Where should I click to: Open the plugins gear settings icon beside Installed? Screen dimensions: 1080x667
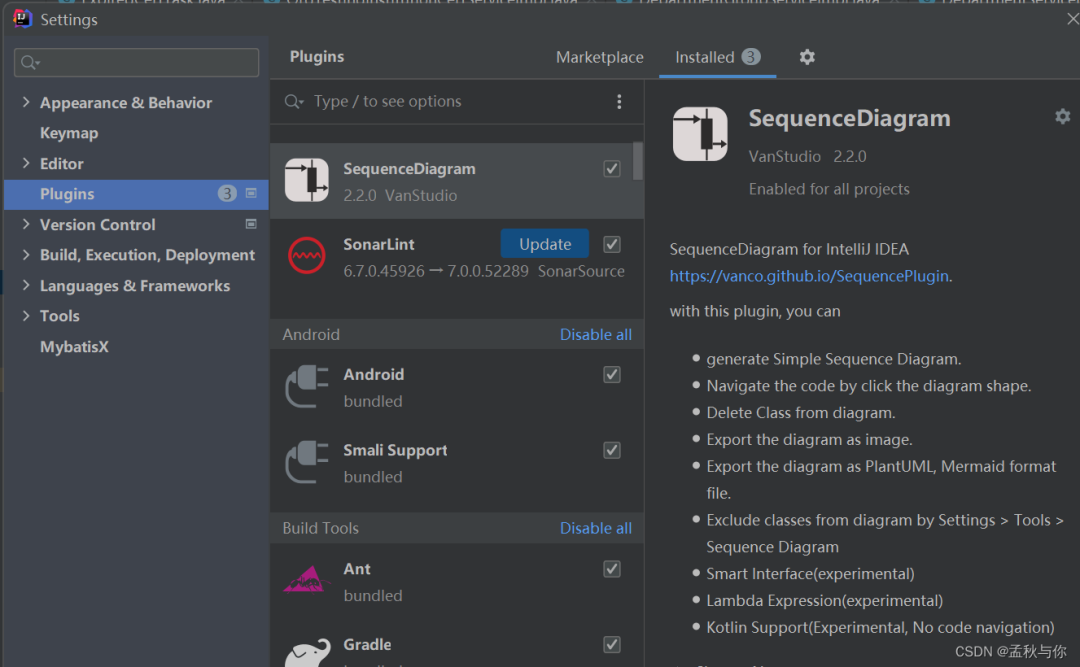pos(807,57)
